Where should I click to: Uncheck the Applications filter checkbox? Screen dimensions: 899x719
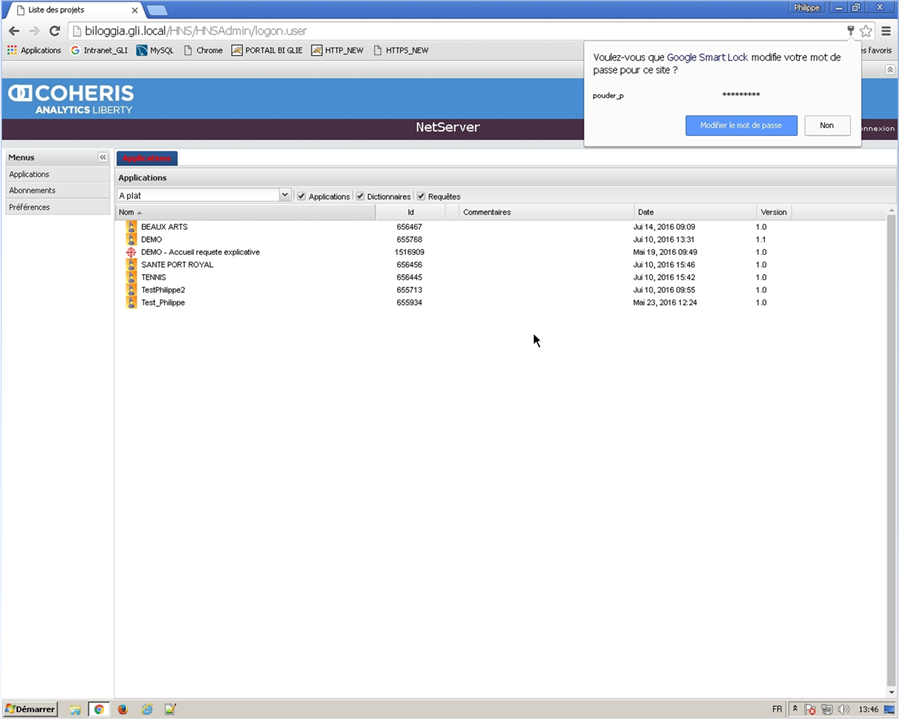point(302,196)
